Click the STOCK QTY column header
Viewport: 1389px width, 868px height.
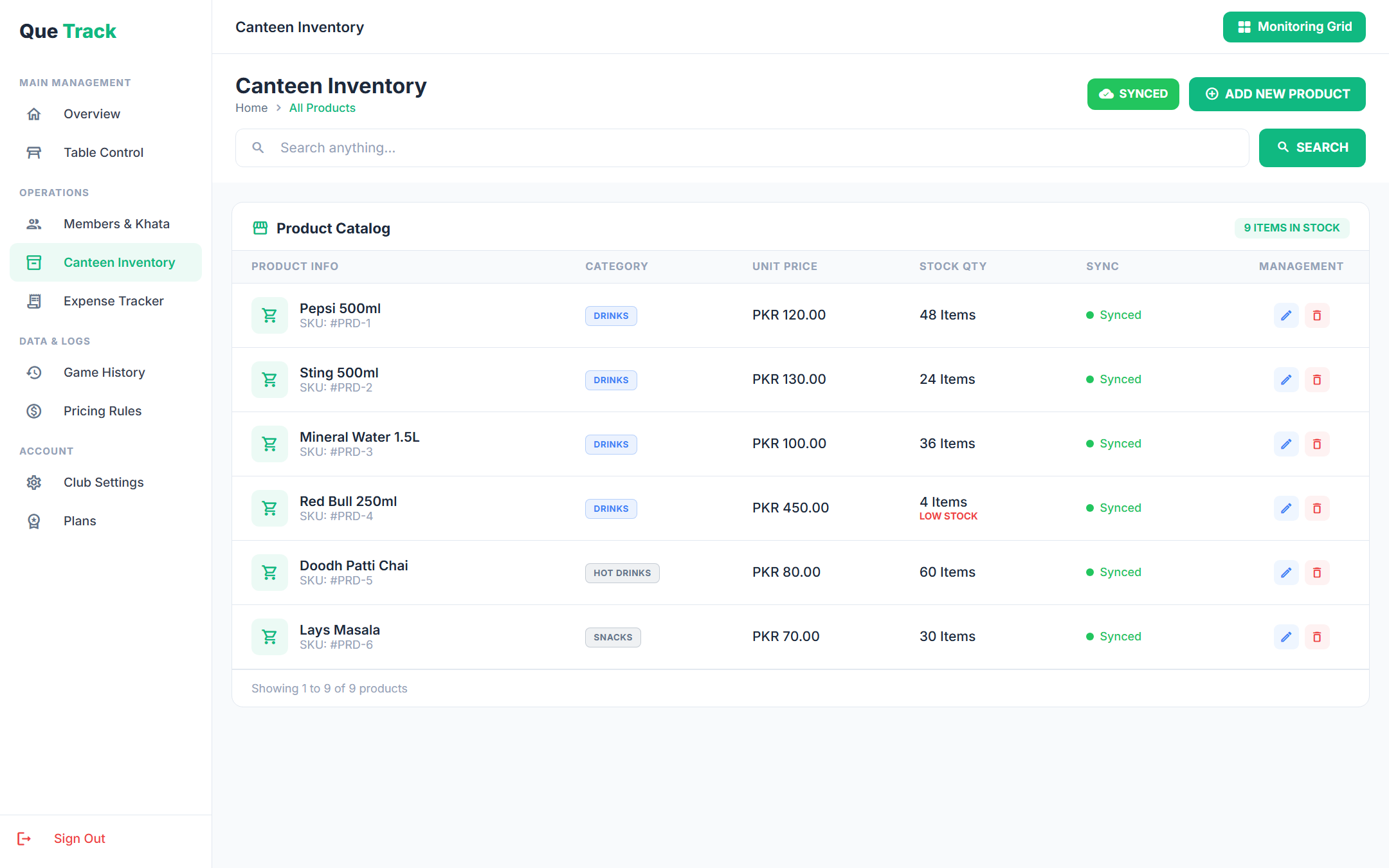[952, 266]
